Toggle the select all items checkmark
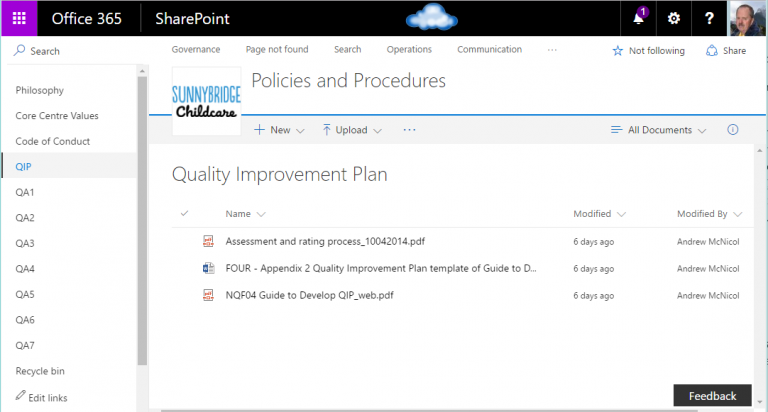 tap(184, 213)
